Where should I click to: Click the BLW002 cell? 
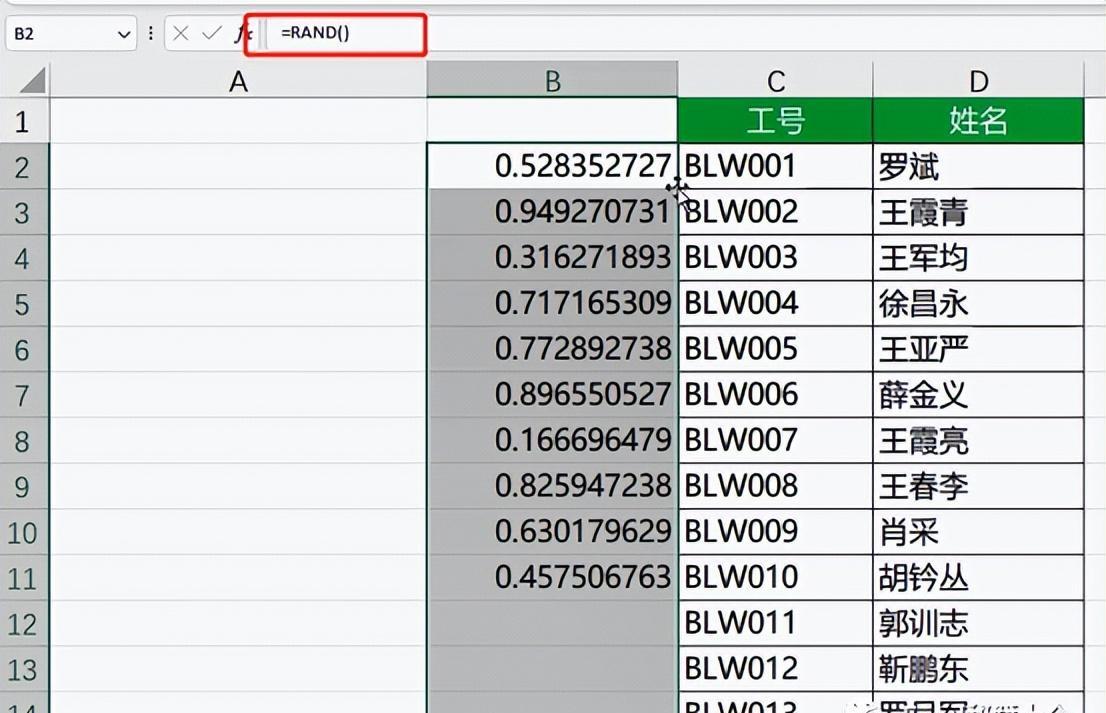(x=775, y=212)
